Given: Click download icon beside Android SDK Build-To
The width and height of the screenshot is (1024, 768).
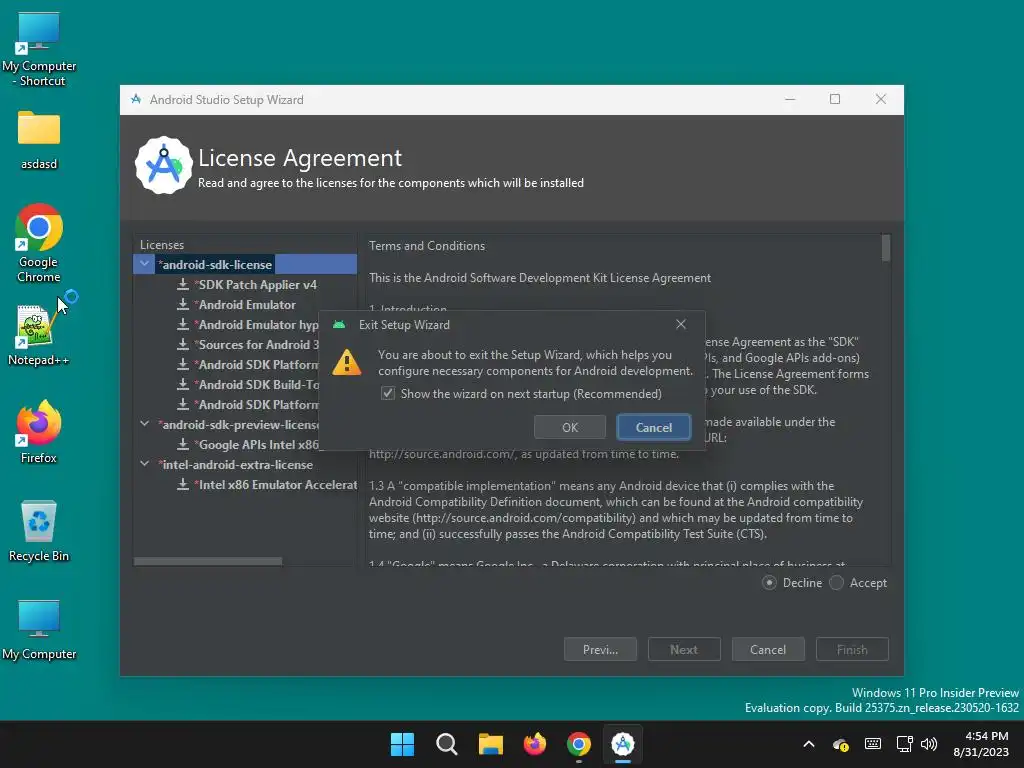Looking at the screenshot, I should coord(183,385).
